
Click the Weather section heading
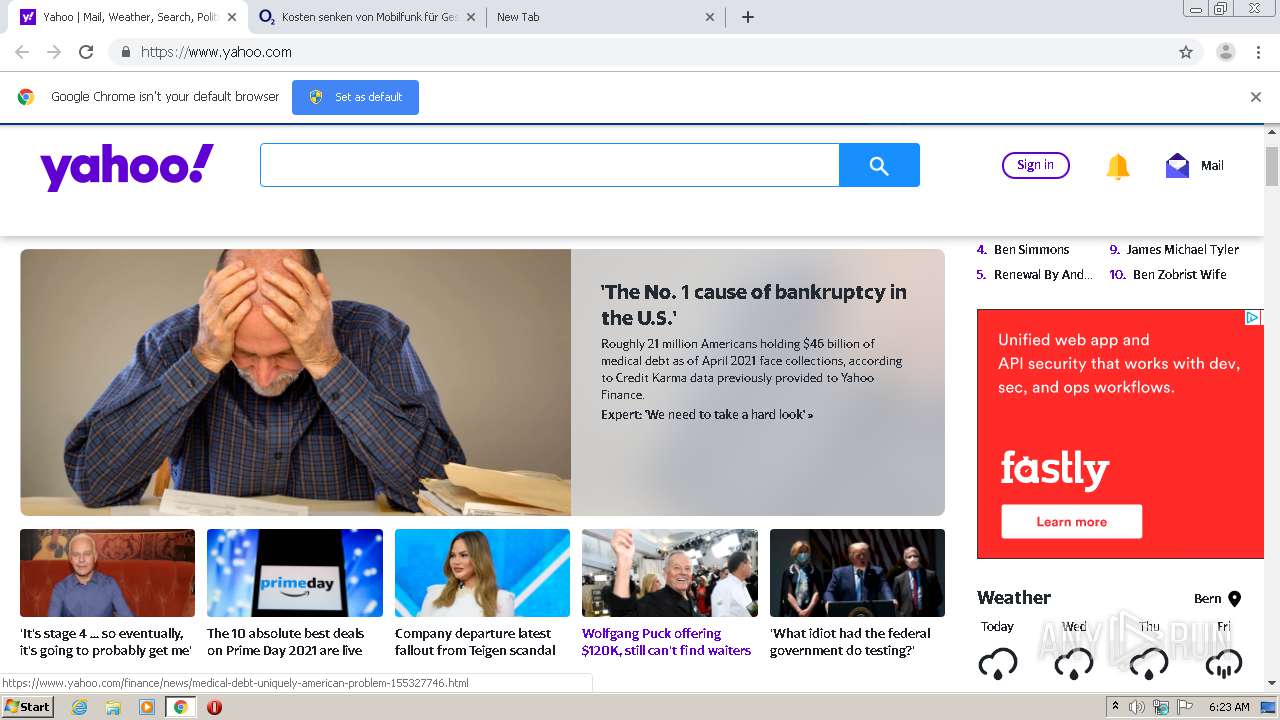pos(1014,598)
